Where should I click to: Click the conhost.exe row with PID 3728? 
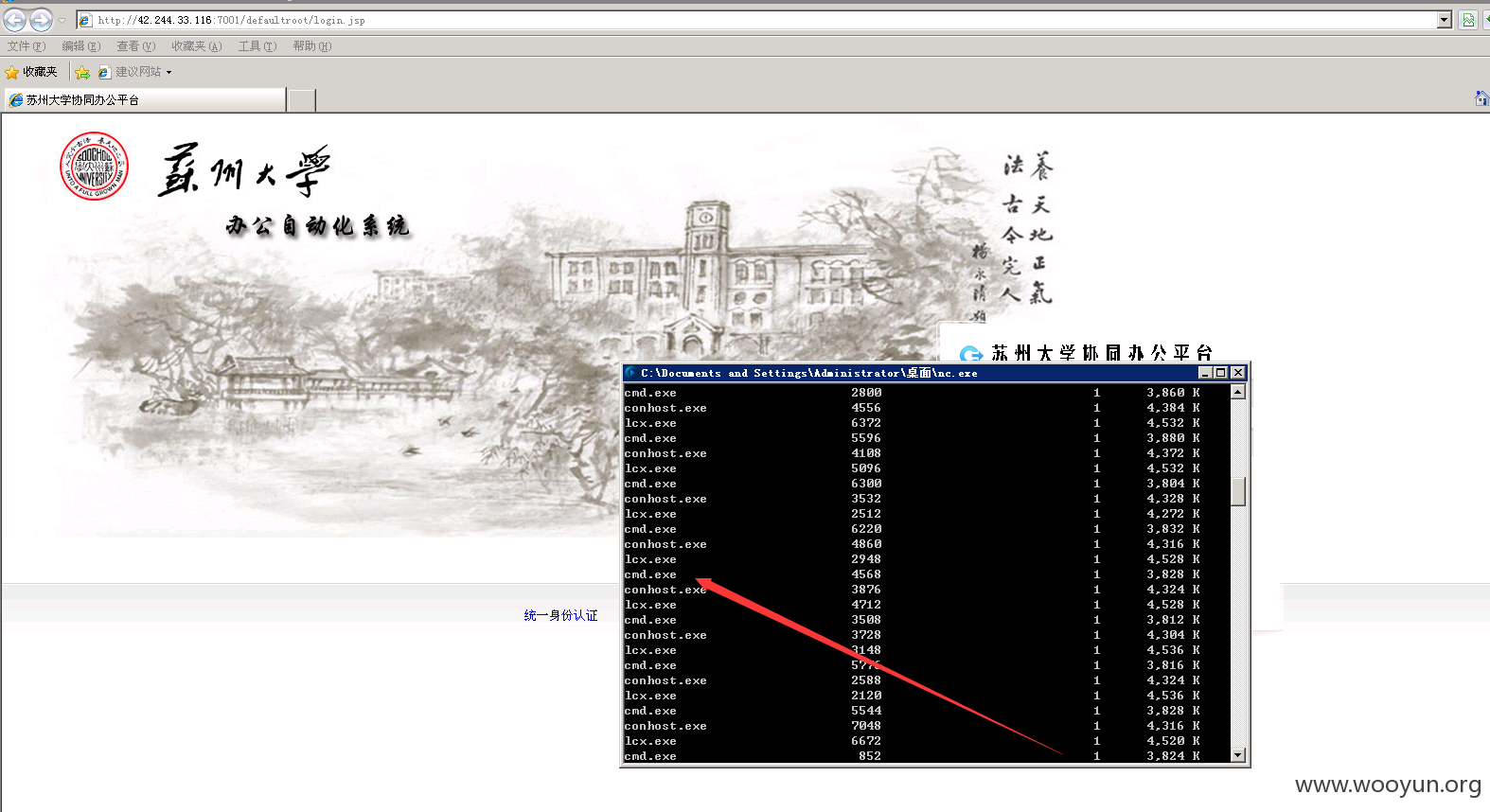[x=913, y=635]
